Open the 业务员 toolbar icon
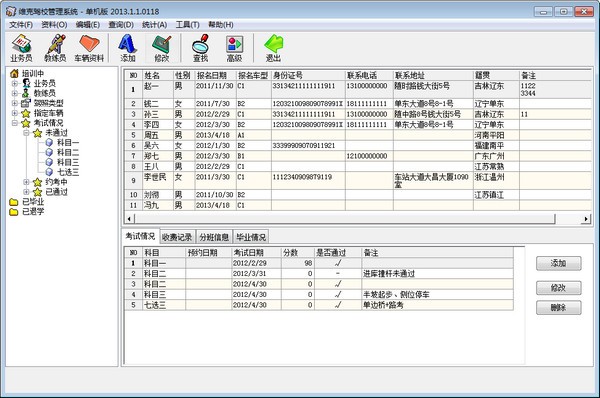 (21, 48)
